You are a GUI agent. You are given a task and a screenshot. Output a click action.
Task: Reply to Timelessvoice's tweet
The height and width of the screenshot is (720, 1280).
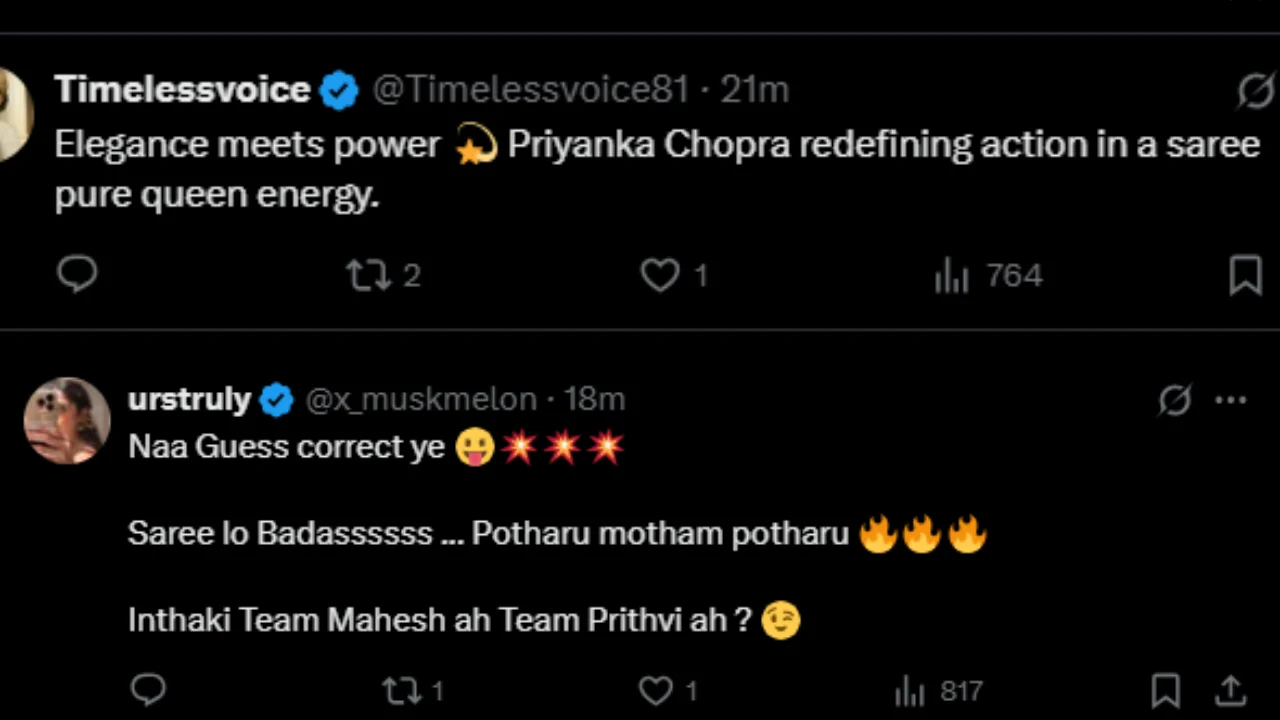[x=78, y=275]
